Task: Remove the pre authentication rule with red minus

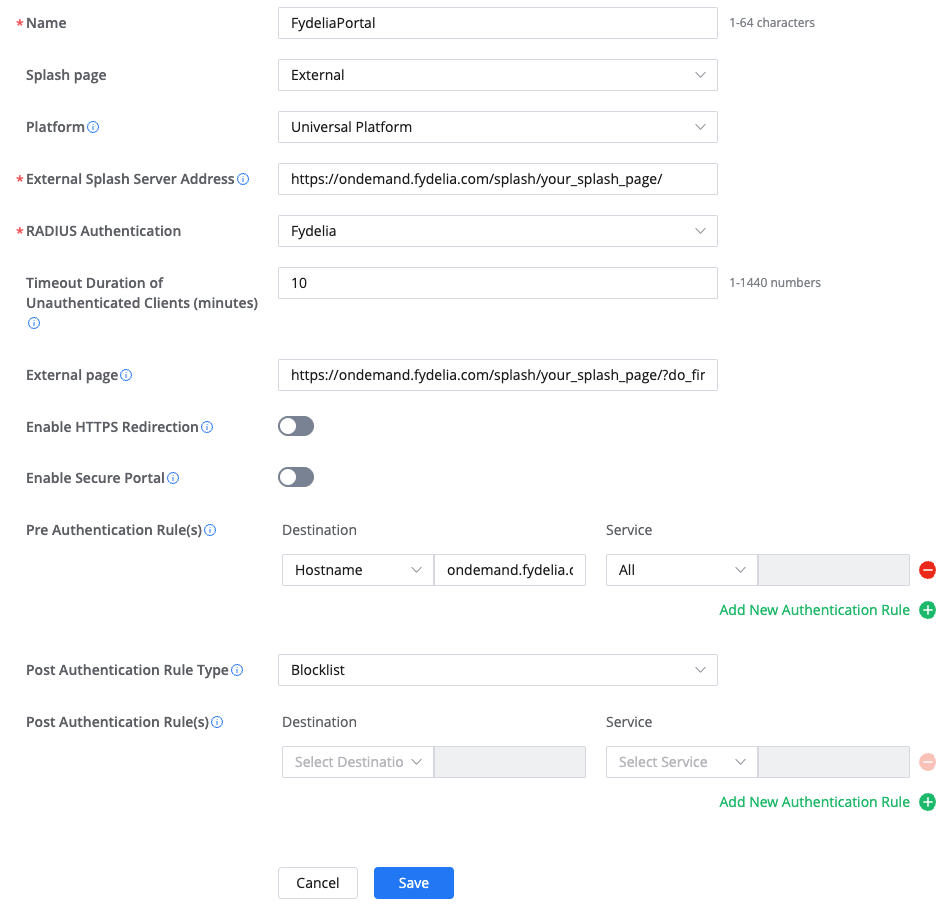Action: point(927,570)
